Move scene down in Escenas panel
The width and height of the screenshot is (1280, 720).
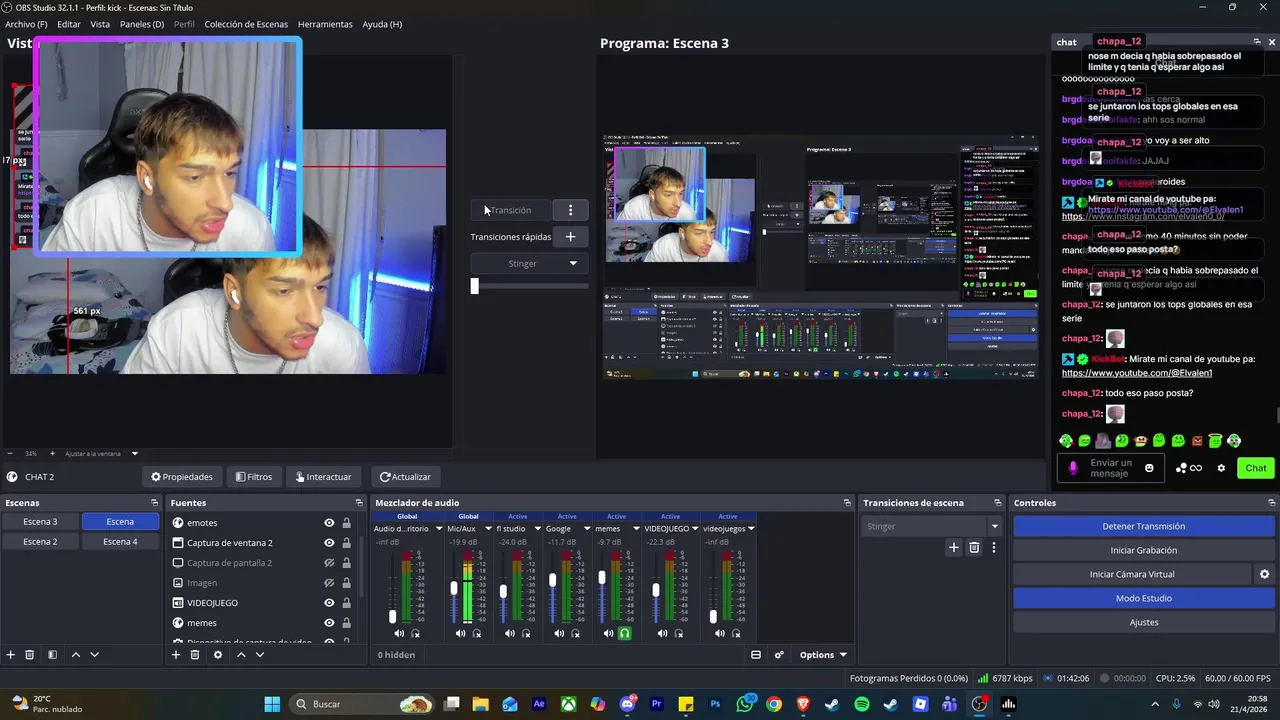[94, 655]
